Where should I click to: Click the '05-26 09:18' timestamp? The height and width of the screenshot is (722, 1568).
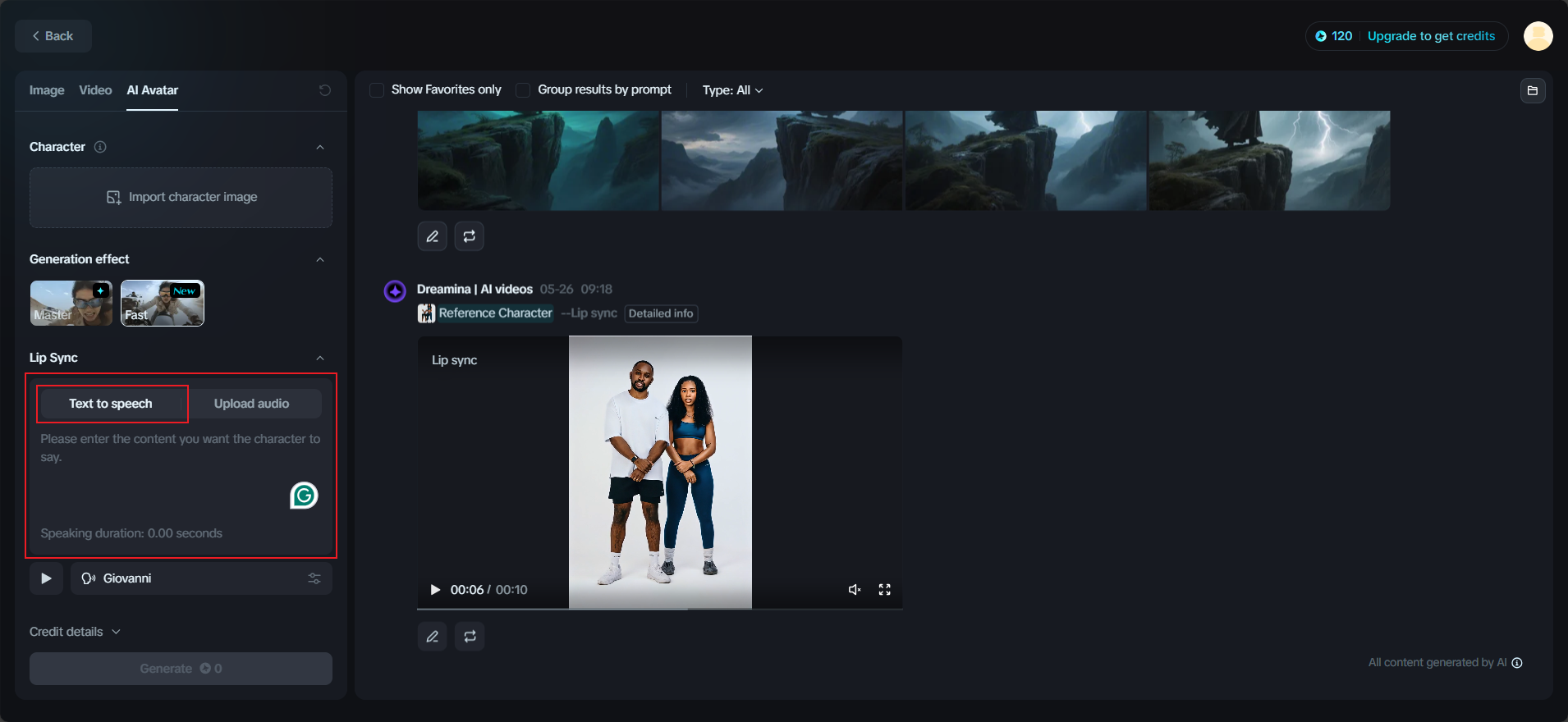pos(576,289)
